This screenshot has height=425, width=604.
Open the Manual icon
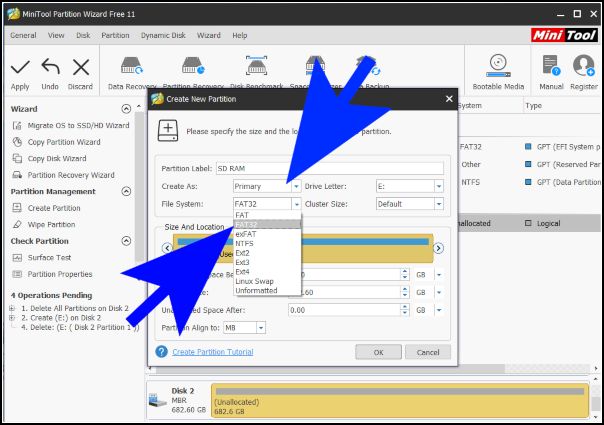[x=551, y=70]
